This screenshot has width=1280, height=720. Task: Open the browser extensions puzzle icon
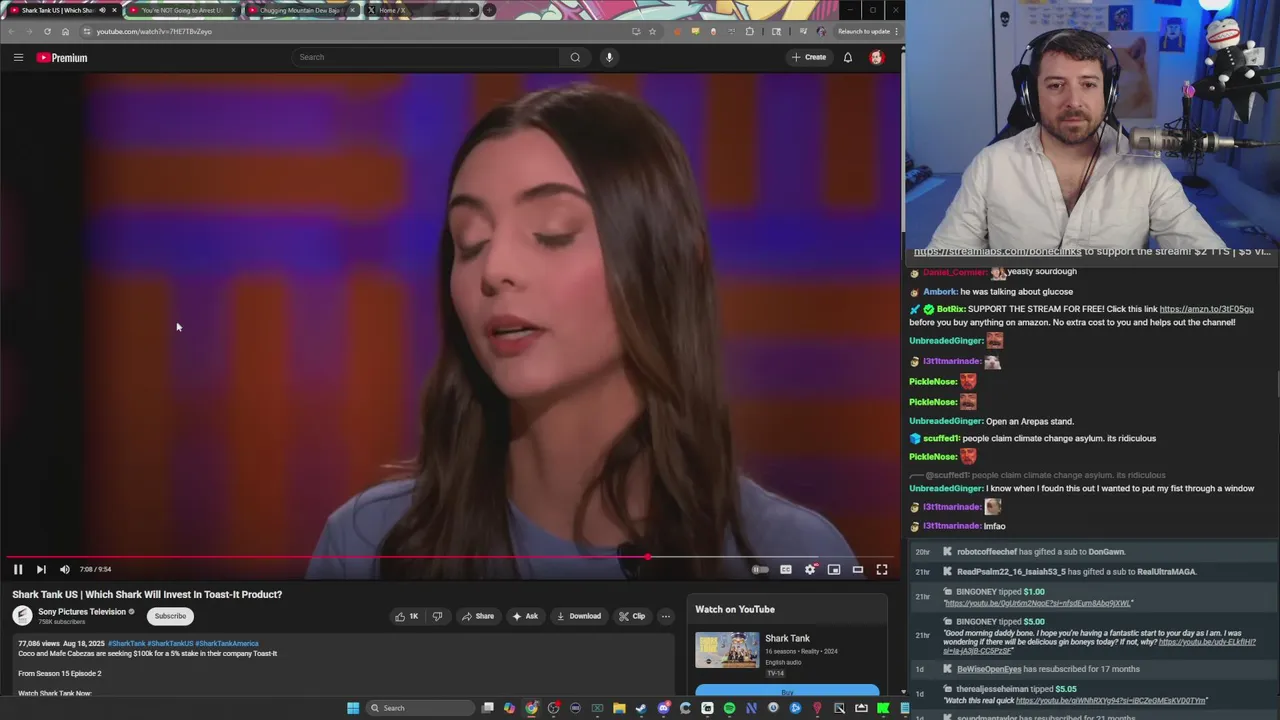tap(749, 31)
